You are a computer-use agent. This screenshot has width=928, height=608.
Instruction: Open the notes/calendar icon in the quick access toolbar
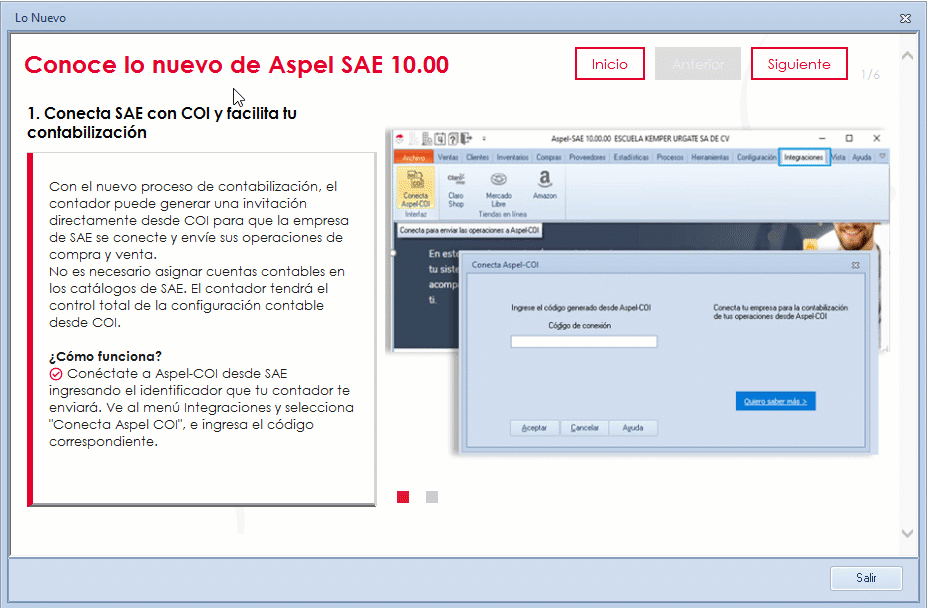440,137
